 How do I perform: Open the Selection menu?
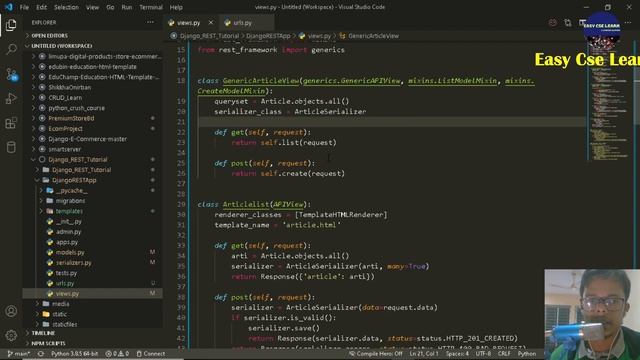point(66,7)
